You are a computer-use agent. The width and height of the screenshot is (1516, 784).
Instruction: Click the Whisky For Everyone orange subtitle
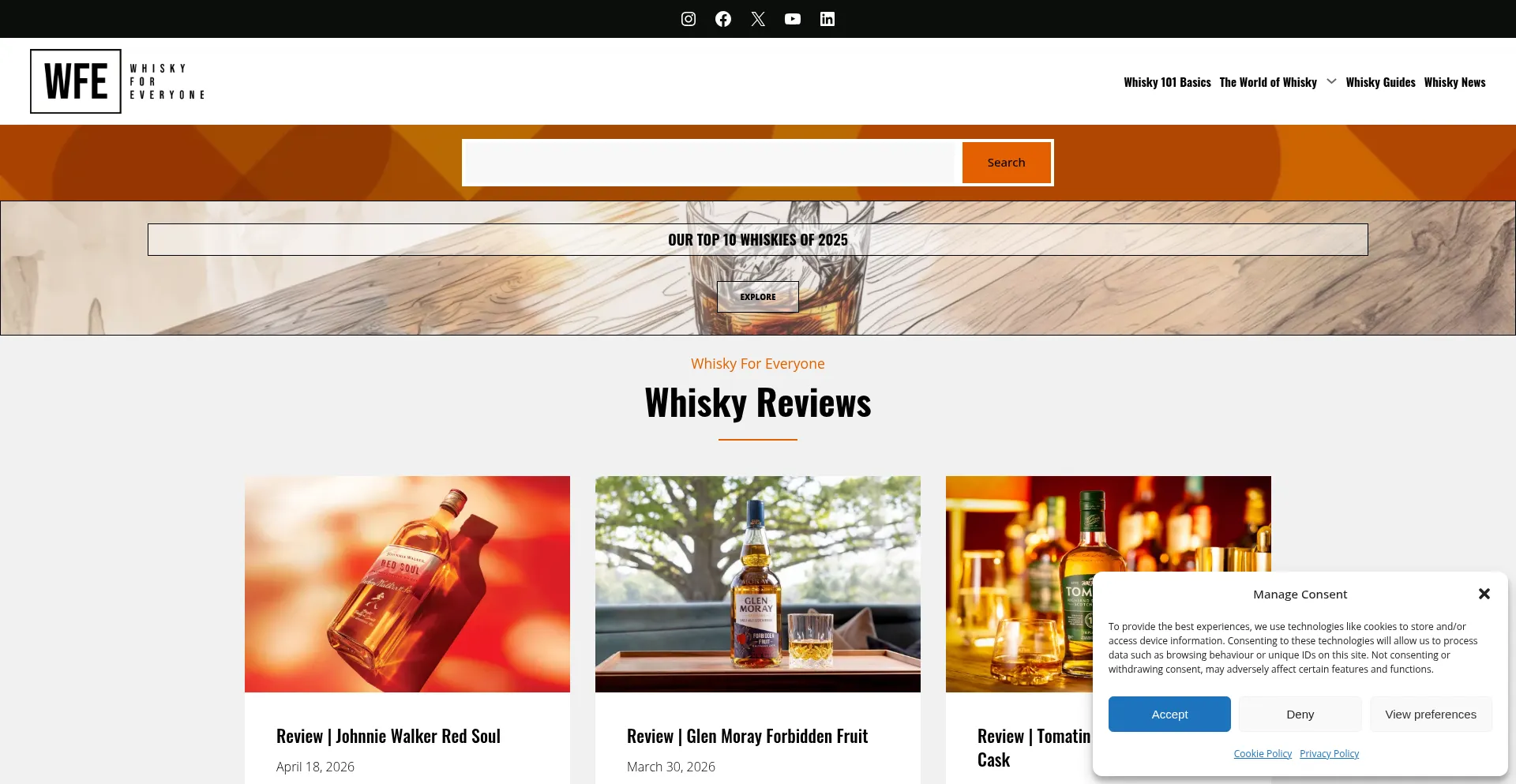758,364
